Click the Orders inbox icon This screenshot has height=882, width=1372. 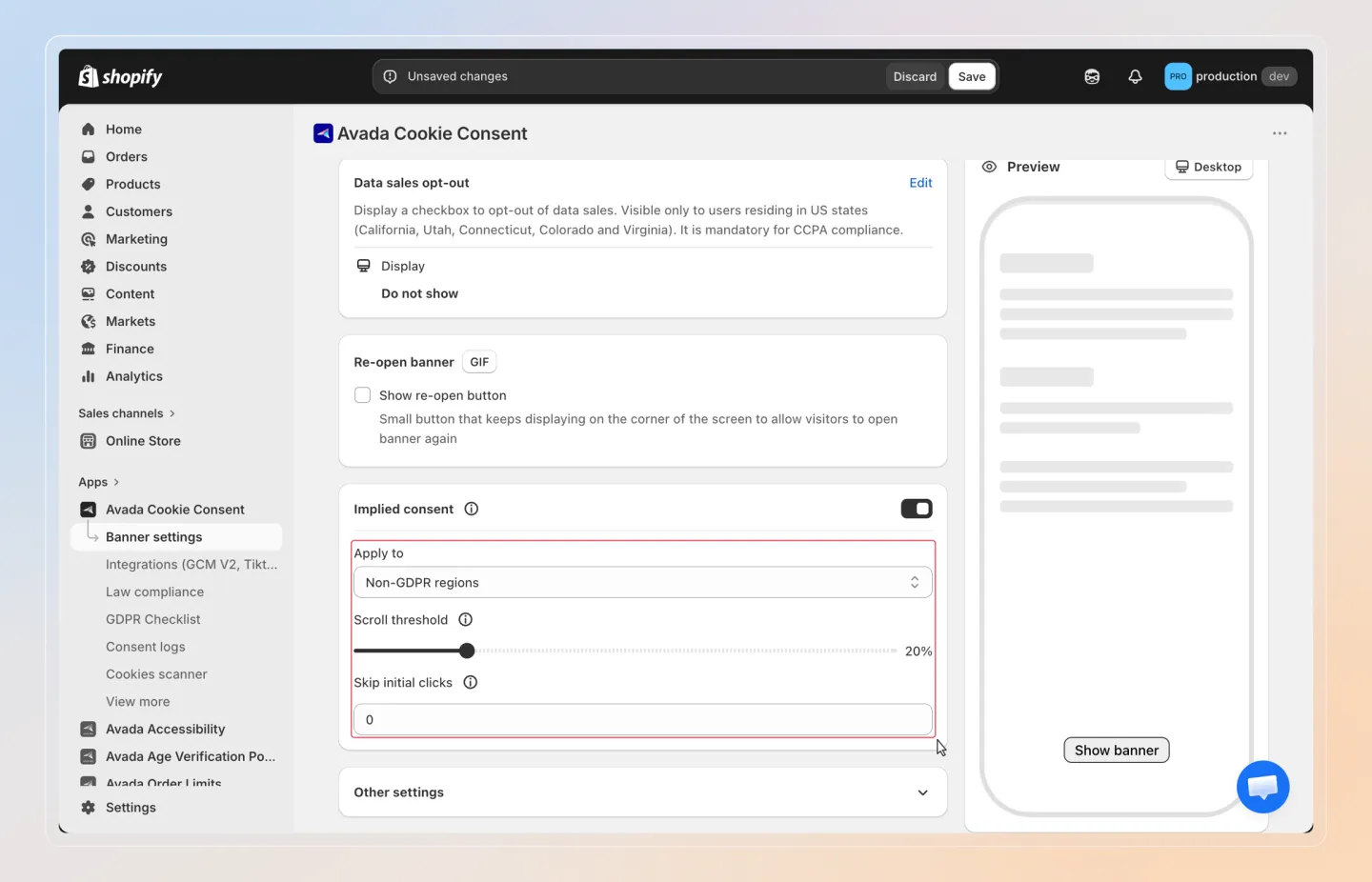click(89, 157)
